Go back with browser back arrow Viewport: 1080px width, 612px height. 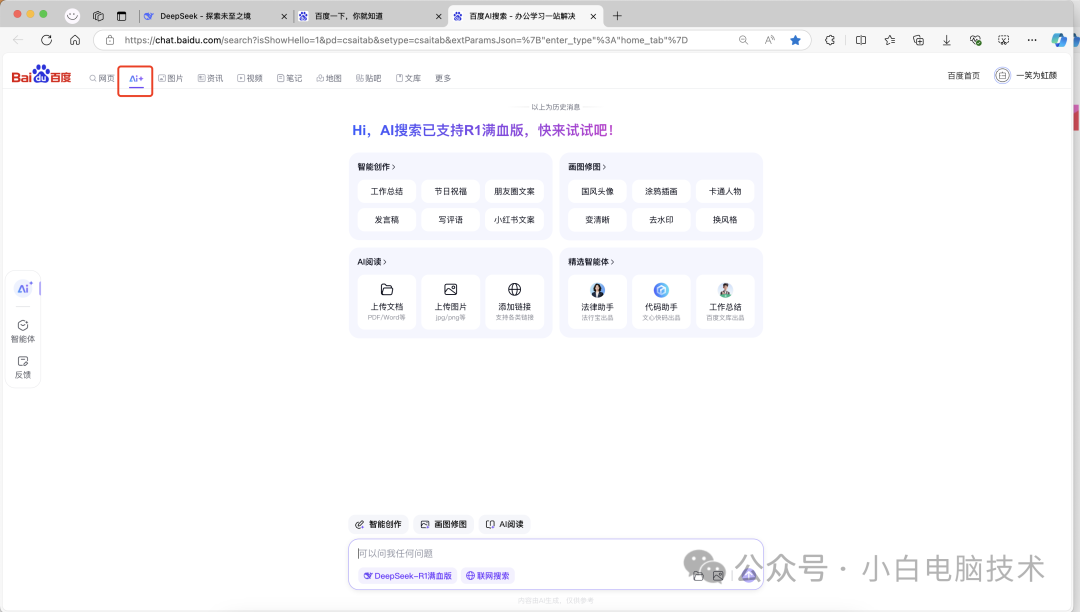19,40
